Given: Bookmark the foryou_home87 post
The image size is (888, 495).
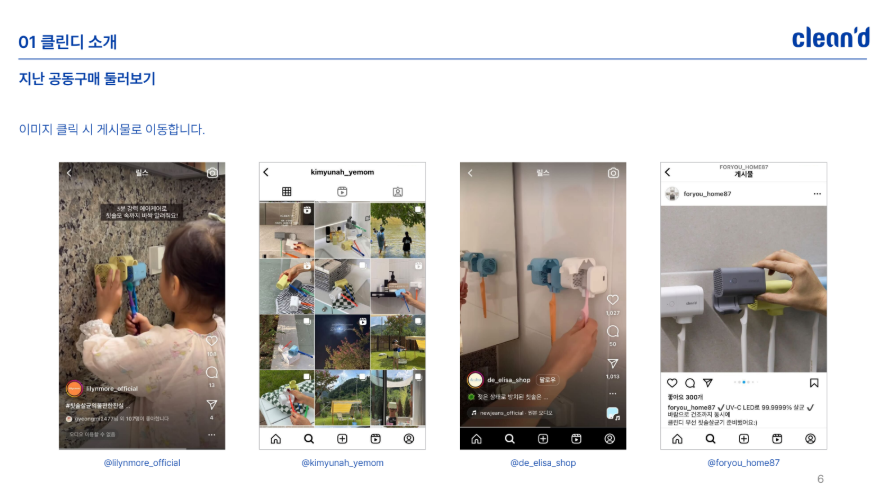Looking at the screenshot, I should coord(814,382).
